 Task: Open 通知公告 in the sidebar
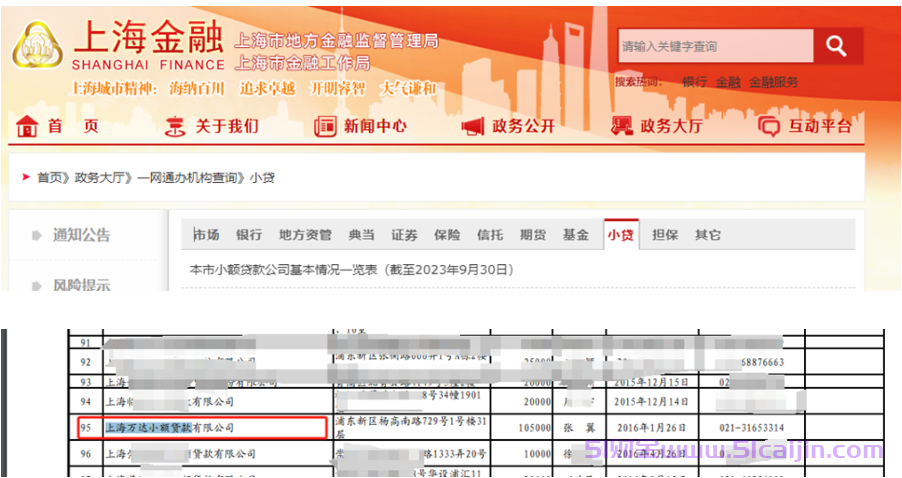coord(82,235)
